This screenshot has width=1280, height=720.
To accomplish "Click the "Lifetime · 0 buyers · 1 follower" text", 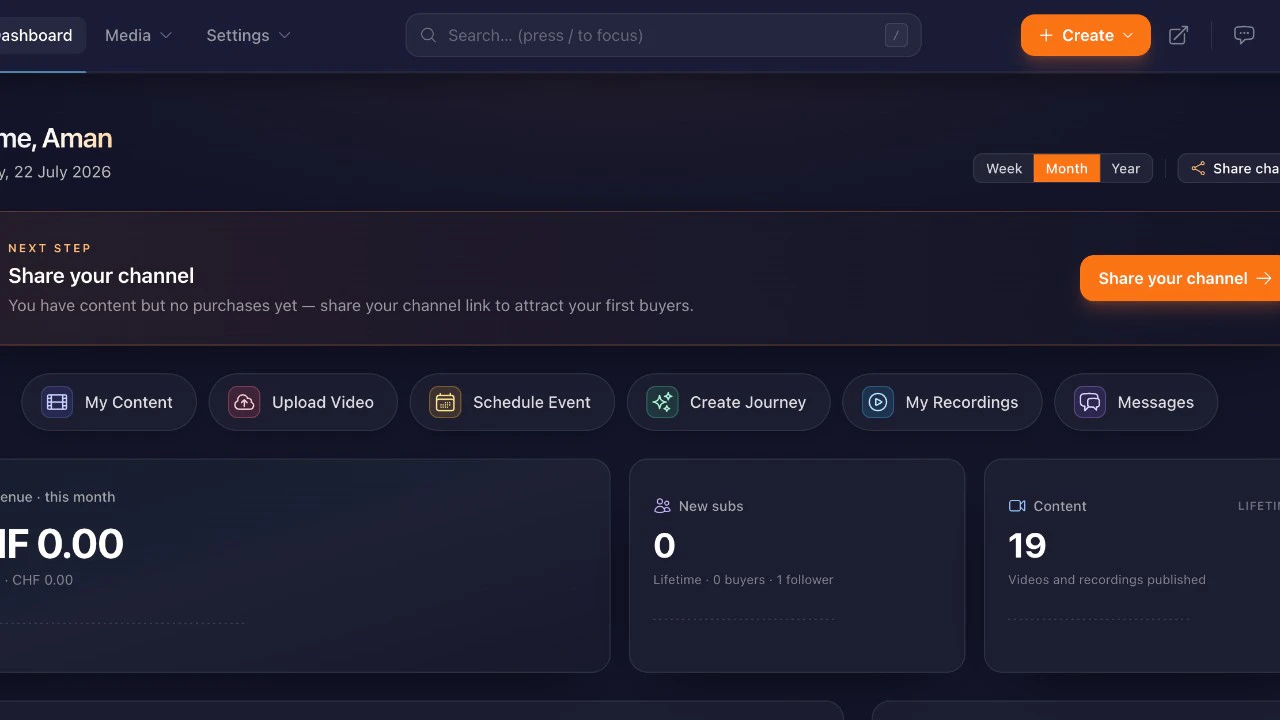I will [743, 580].
